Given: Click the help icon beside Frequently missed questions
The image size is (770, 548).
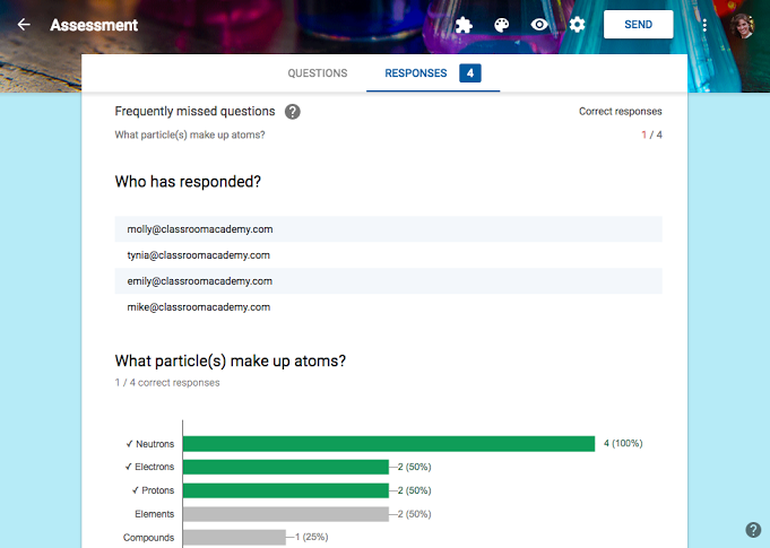Looking at the screenshot, I should pyautogui.click(x=292, y=112).
